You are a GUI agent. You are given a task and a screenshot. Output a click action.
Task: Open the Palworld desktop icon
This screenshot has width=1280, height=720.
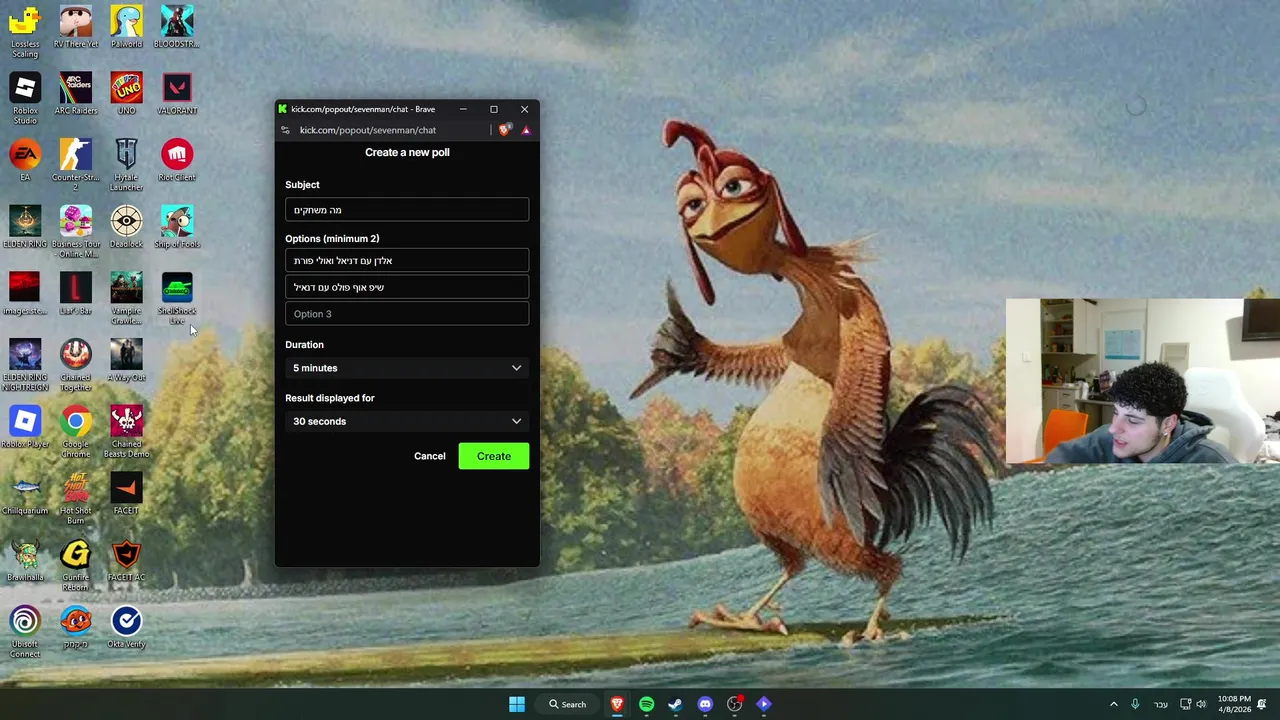tap(126, 27)
